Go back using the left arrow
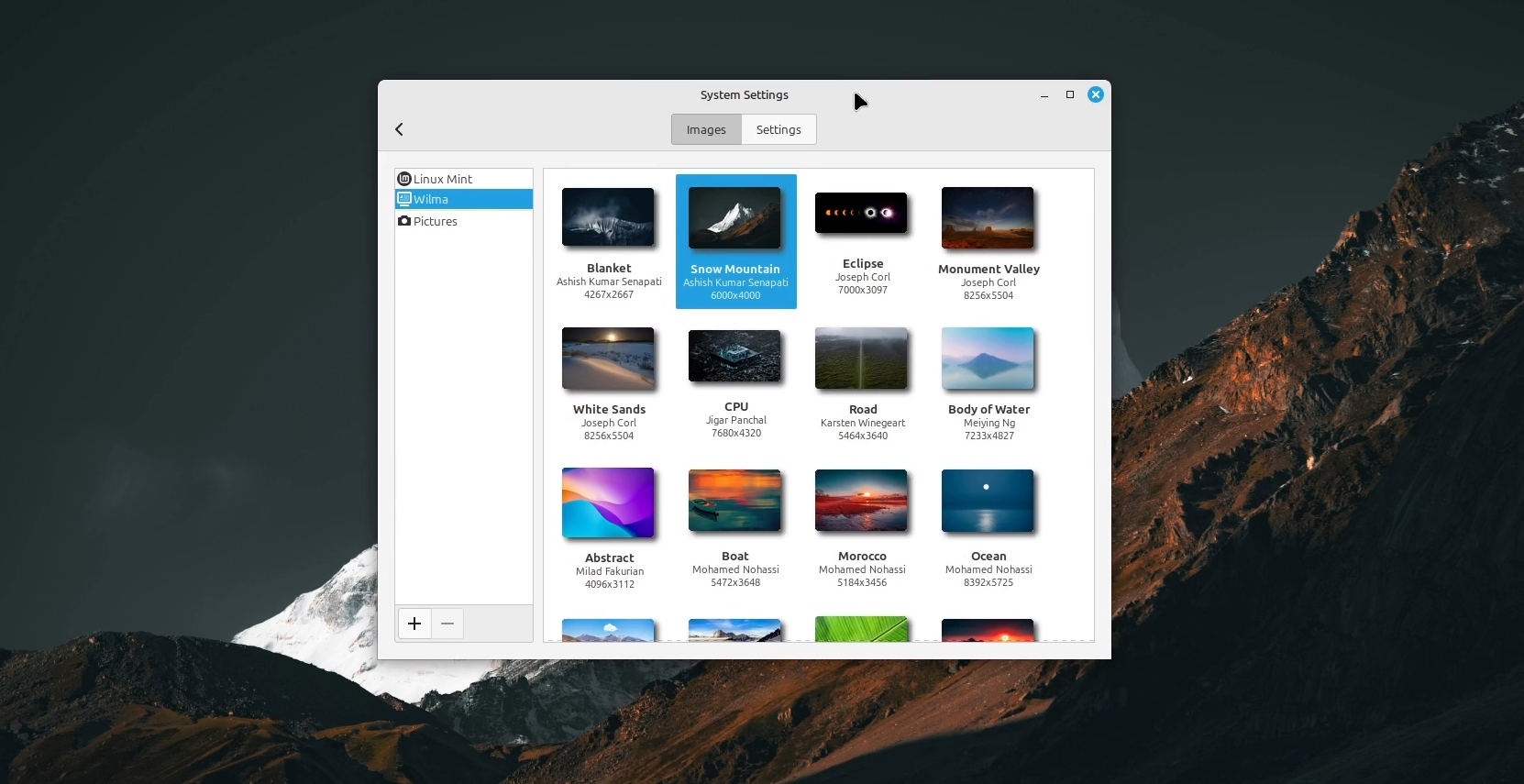 (399, 129)
